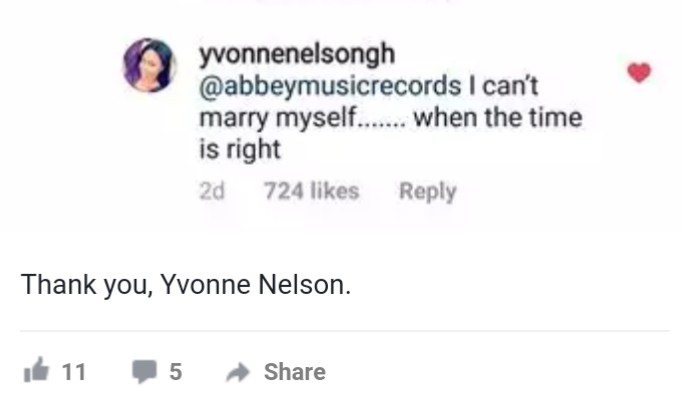Select the 'Thank you, Yvonne Nelson.' text

(186, 285)
